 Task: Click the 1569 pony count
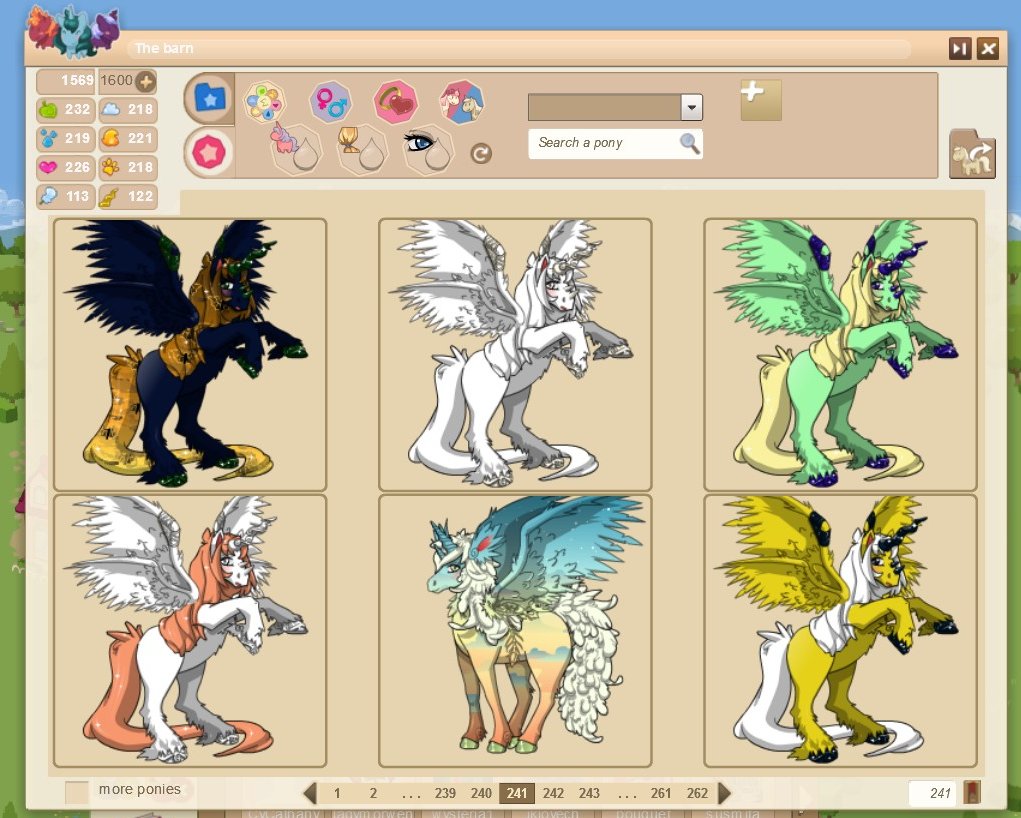point(66,81)
